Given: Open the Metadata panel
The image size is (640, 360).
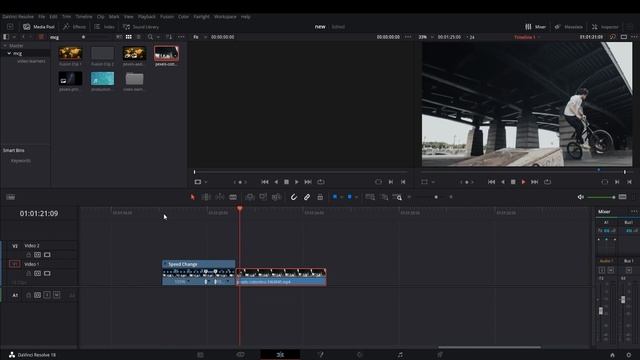Looking at the screenshot, I should 569,27.
